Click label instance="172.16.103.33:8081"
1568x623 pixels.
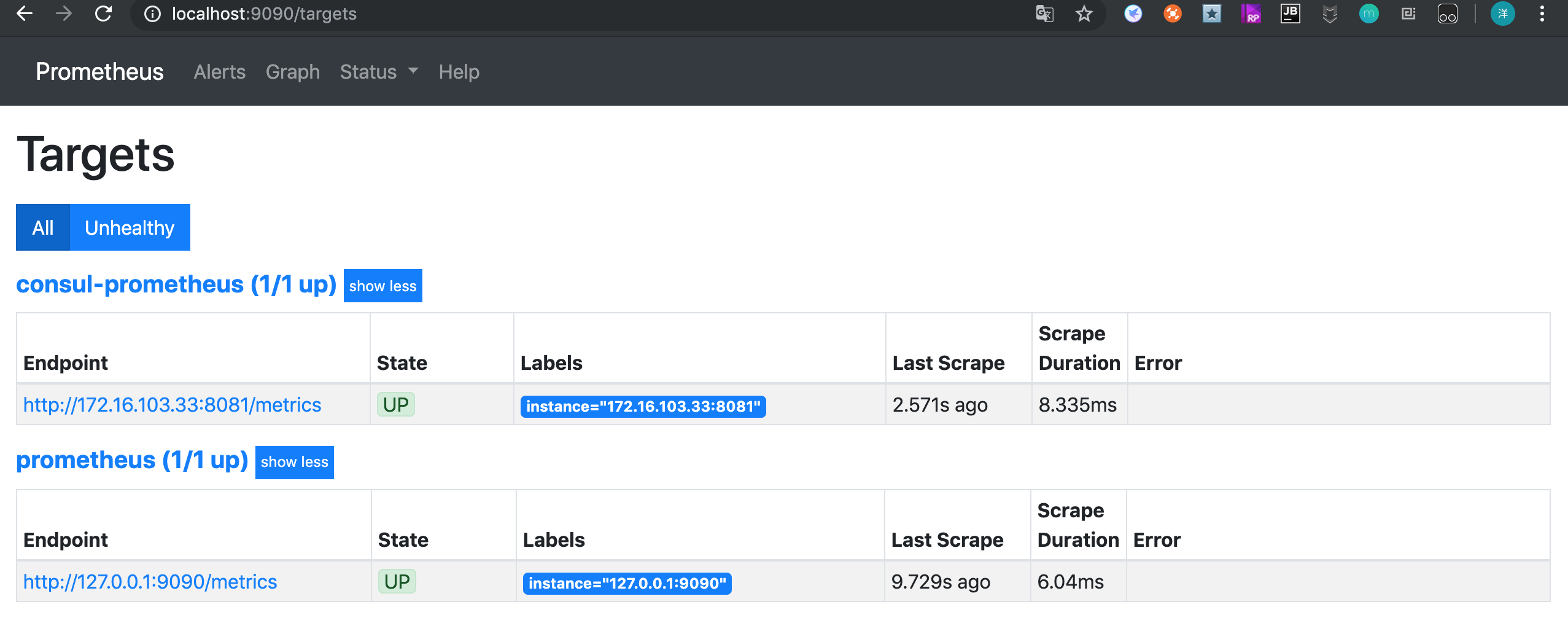coord(643,406)
